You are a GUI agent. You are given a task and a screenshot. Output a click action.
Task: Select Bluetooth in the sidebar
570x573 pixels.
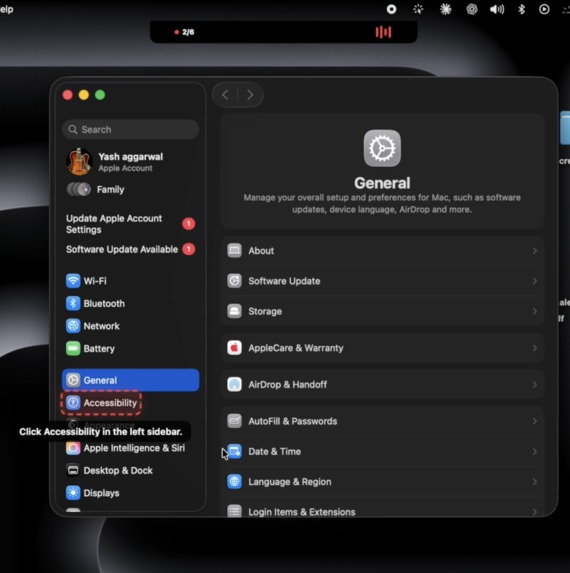(x=130, y=303)
